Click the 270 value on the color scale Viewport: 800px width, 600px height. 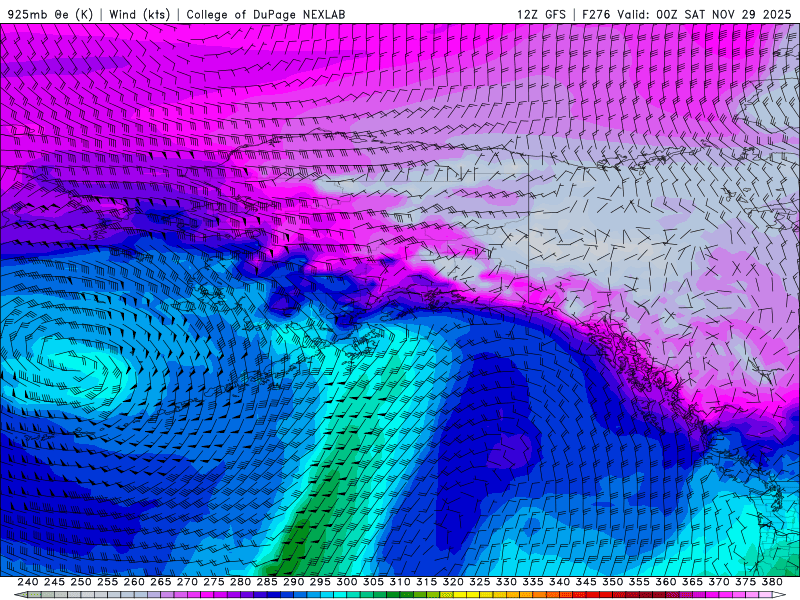pos(187,582)
